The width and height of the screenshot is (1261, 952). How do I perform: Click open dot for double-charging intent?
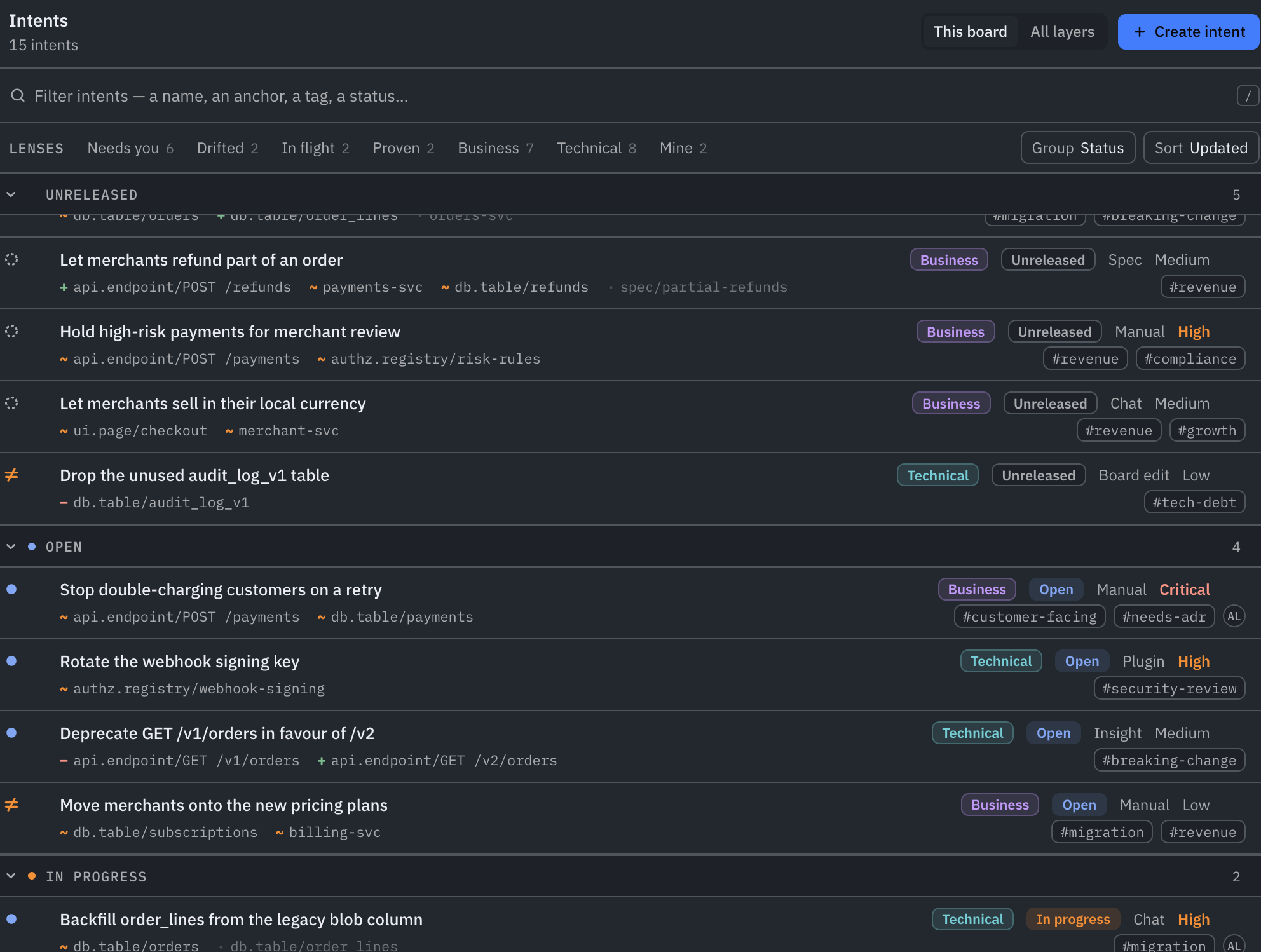click(11, 589)
